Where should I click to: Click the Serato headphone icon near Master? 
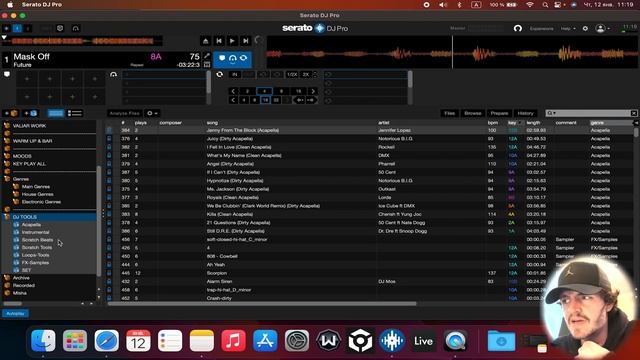click(518, 29)
